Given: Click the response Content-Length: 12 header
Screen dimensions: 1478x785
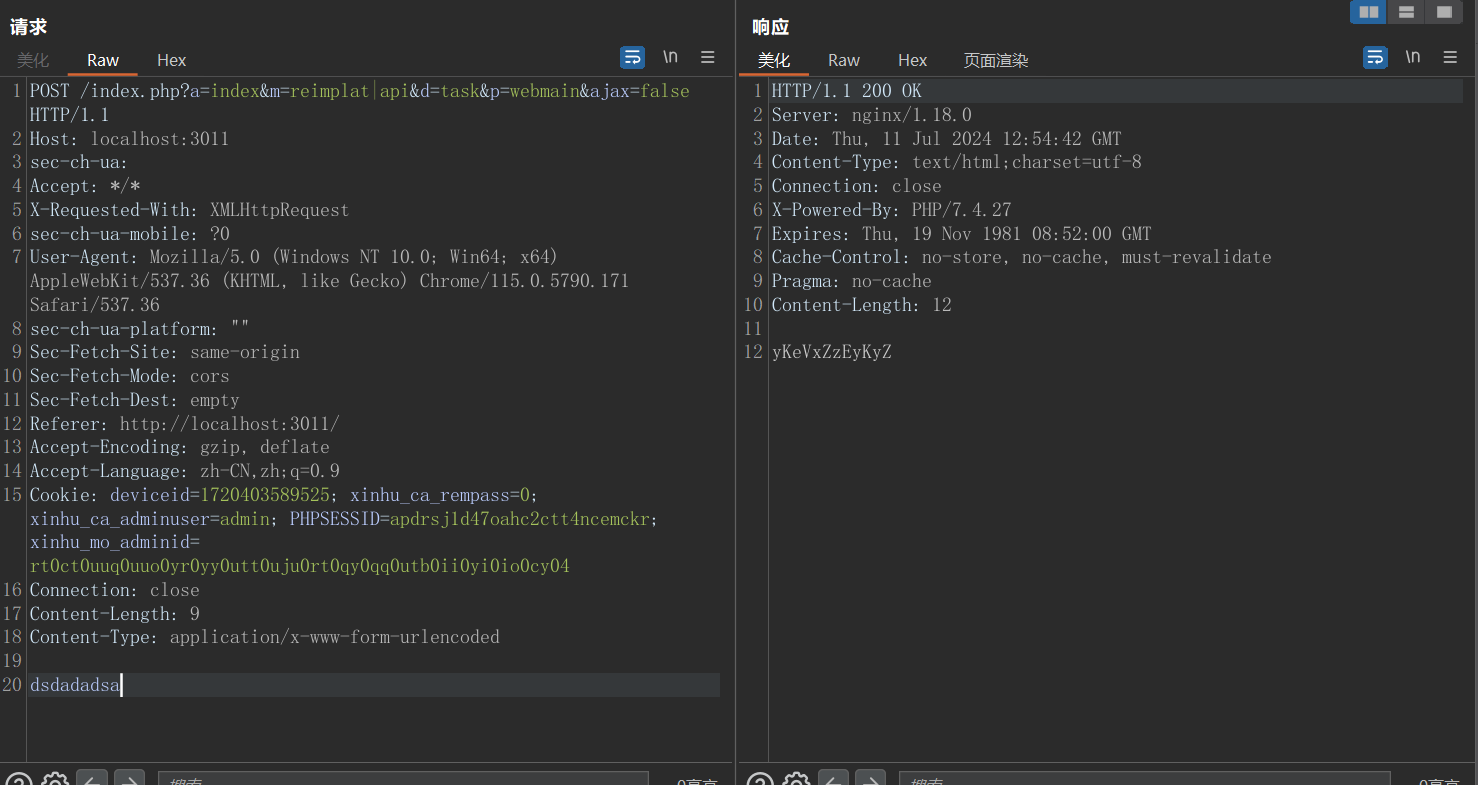Looking at the screenshot, I should coord(862,305).
